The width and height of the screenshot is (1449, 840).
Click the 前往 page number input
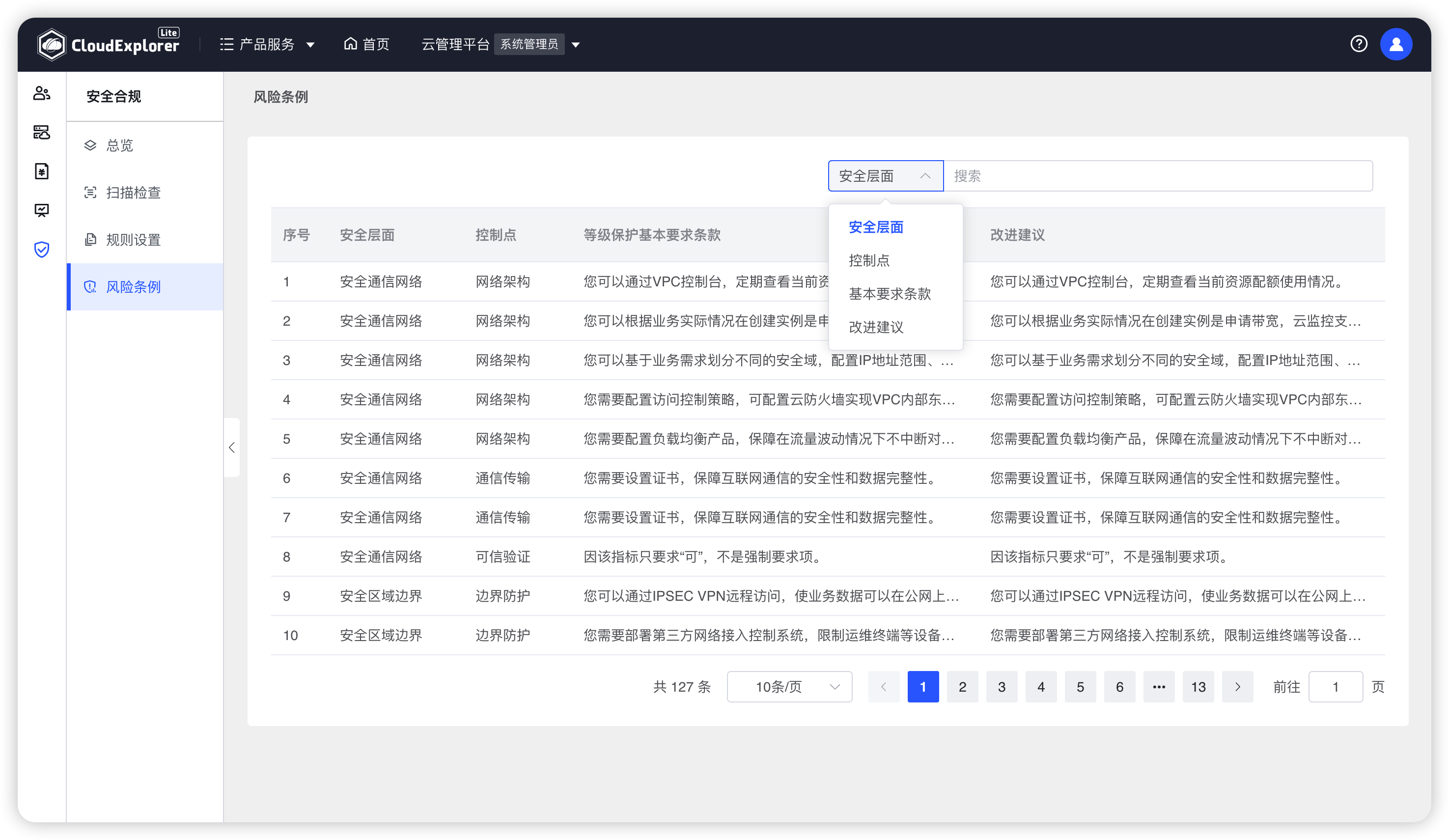click(1335, 686)
